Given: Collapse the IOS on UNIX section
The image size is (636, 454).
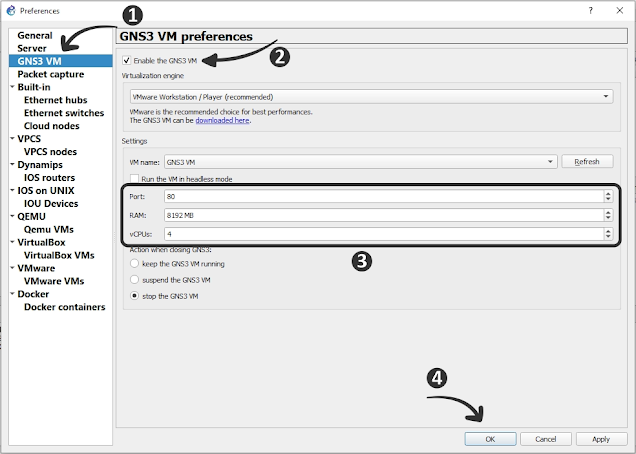Looking at the screenshot, I should (12, 190).
